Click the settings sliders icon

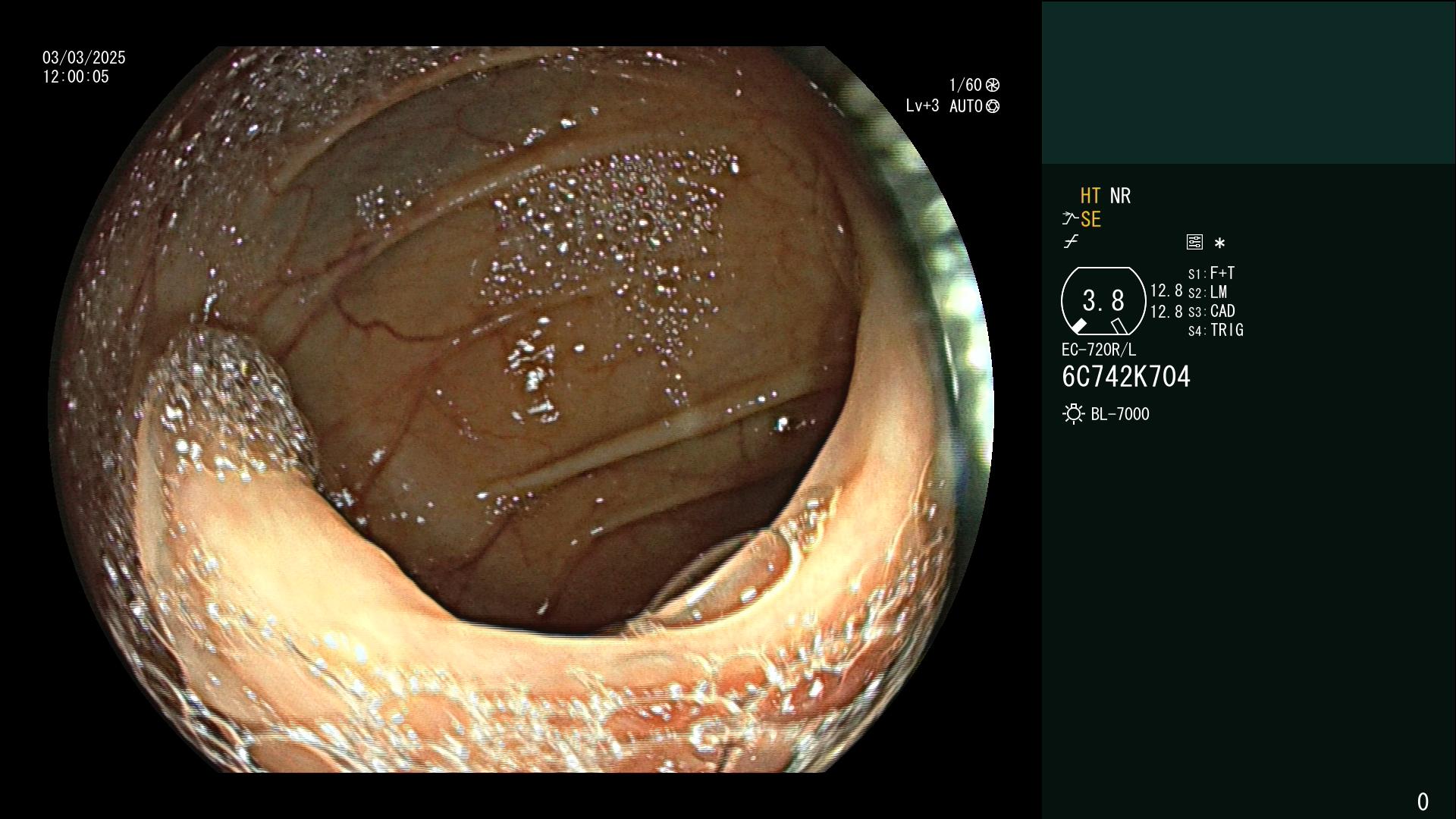tap(1194, 242)
